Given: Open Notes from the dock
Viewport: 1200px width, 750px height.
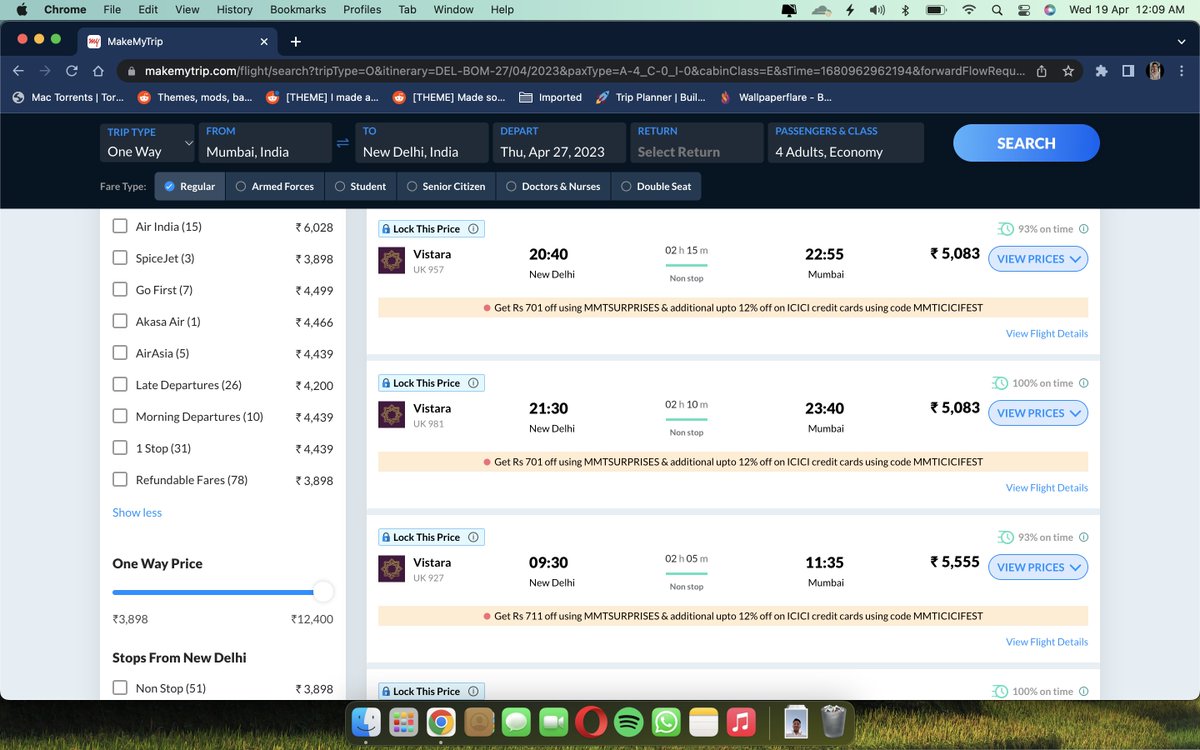Looking at the screenshot, I should coord(703,721).
